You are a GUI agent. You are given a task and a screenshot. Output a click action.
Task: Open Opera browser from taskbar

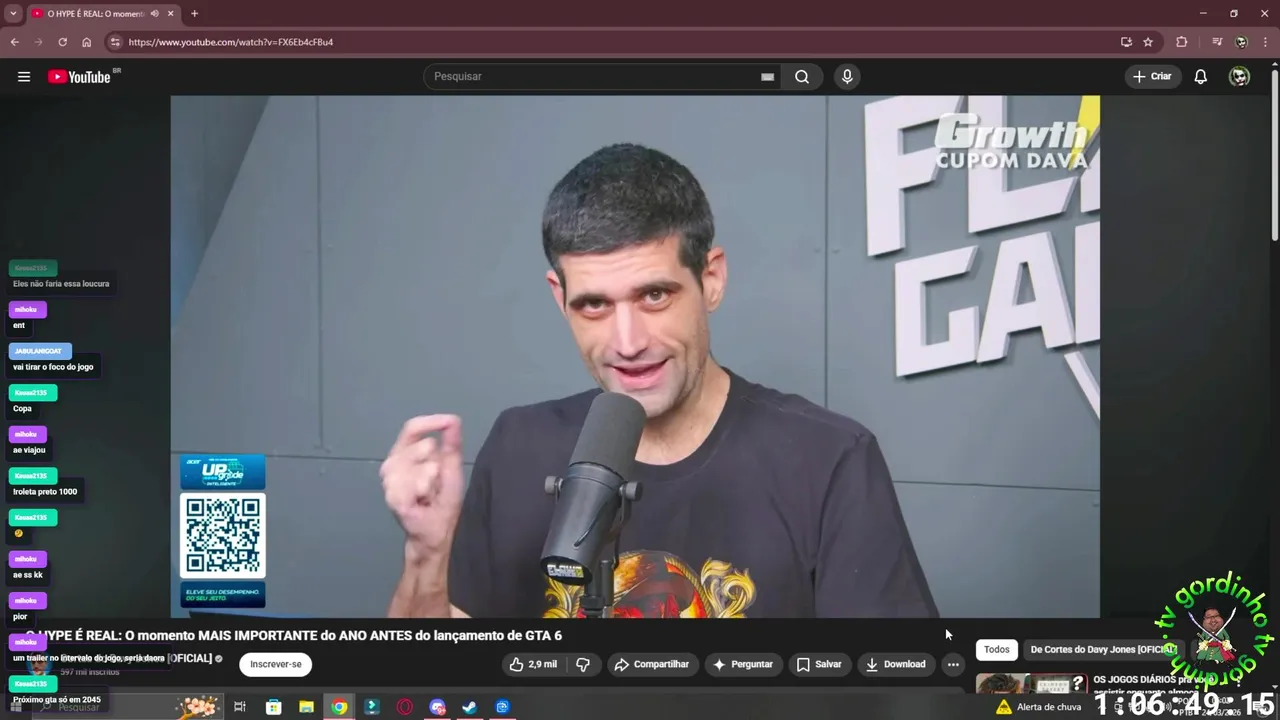tap(404, 707)
